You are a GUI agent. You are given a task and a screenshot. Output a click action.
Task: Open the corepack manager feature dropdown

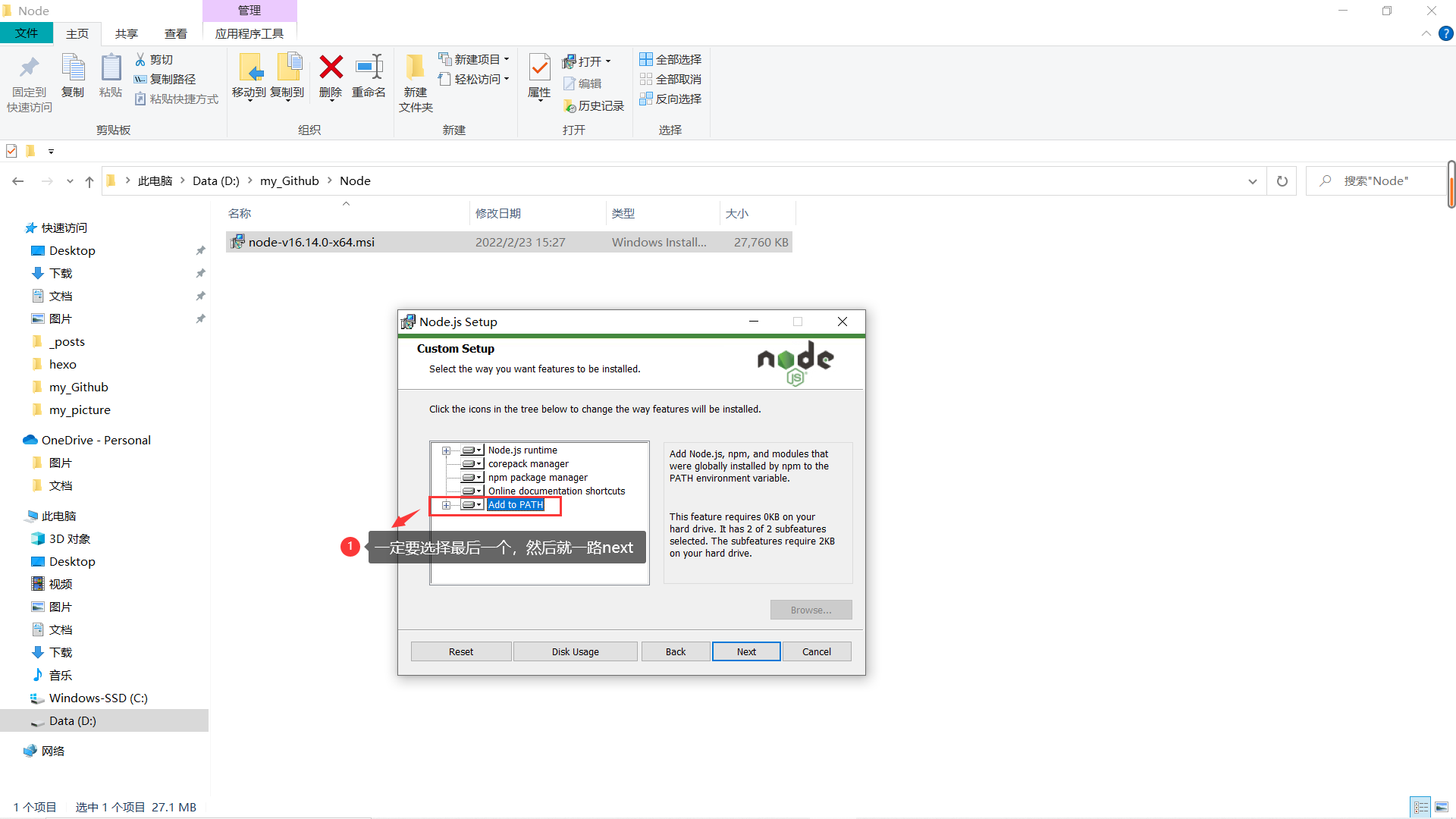tap(472, 464)
